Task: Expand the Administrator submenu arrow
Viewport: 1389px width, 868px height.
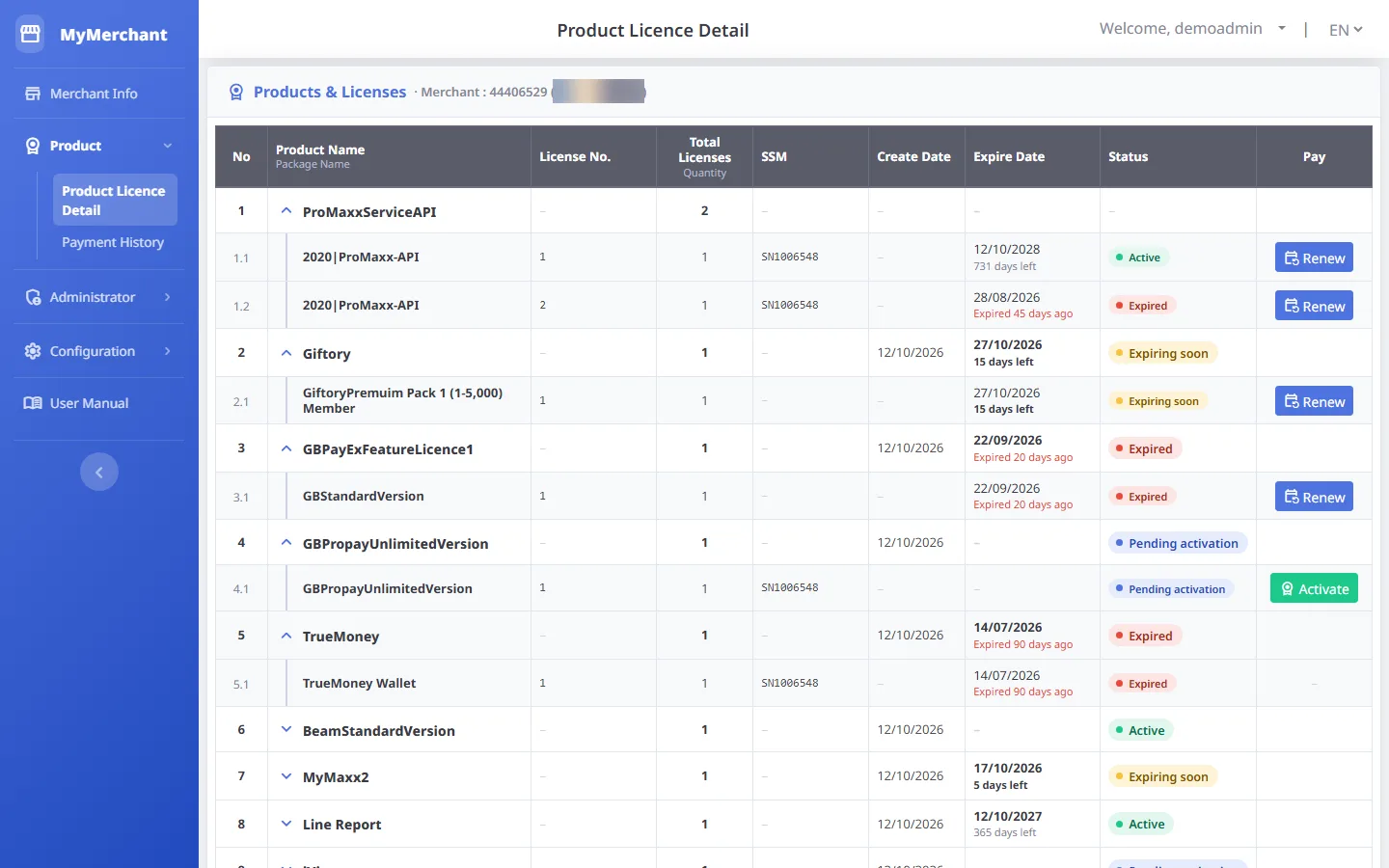Action: coord(168,297)
